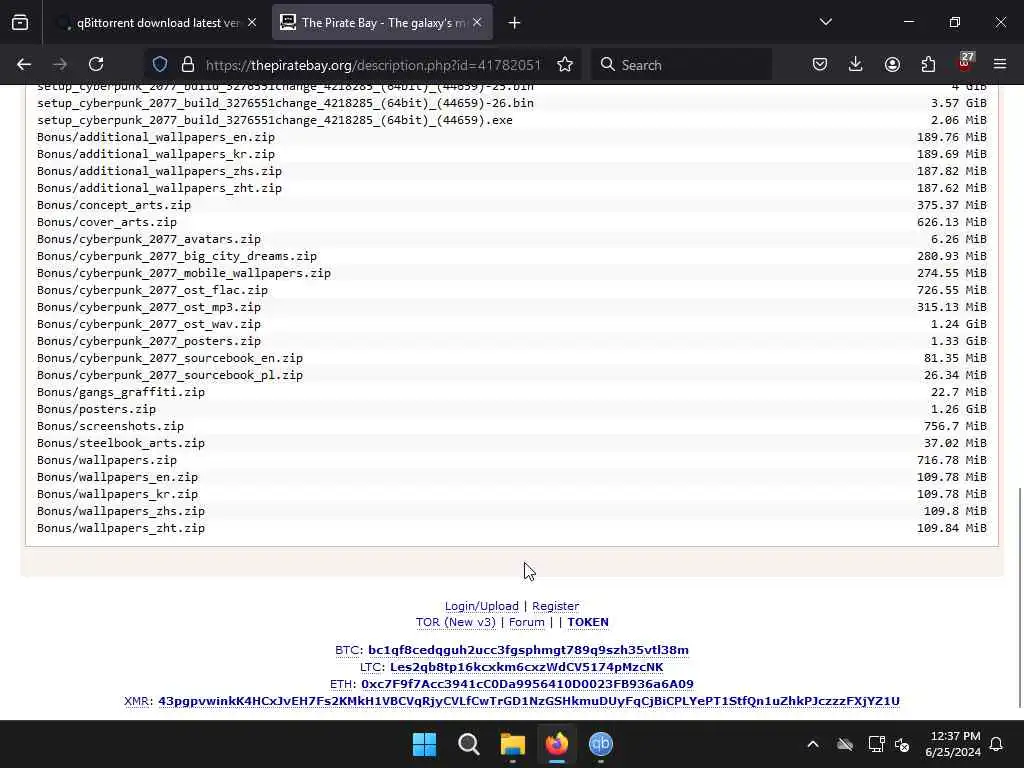The height and width of the screenshot is (768, 1024).
Task: Click Bonus/steelbook_arts.zip file name
Action: point(121,443)
